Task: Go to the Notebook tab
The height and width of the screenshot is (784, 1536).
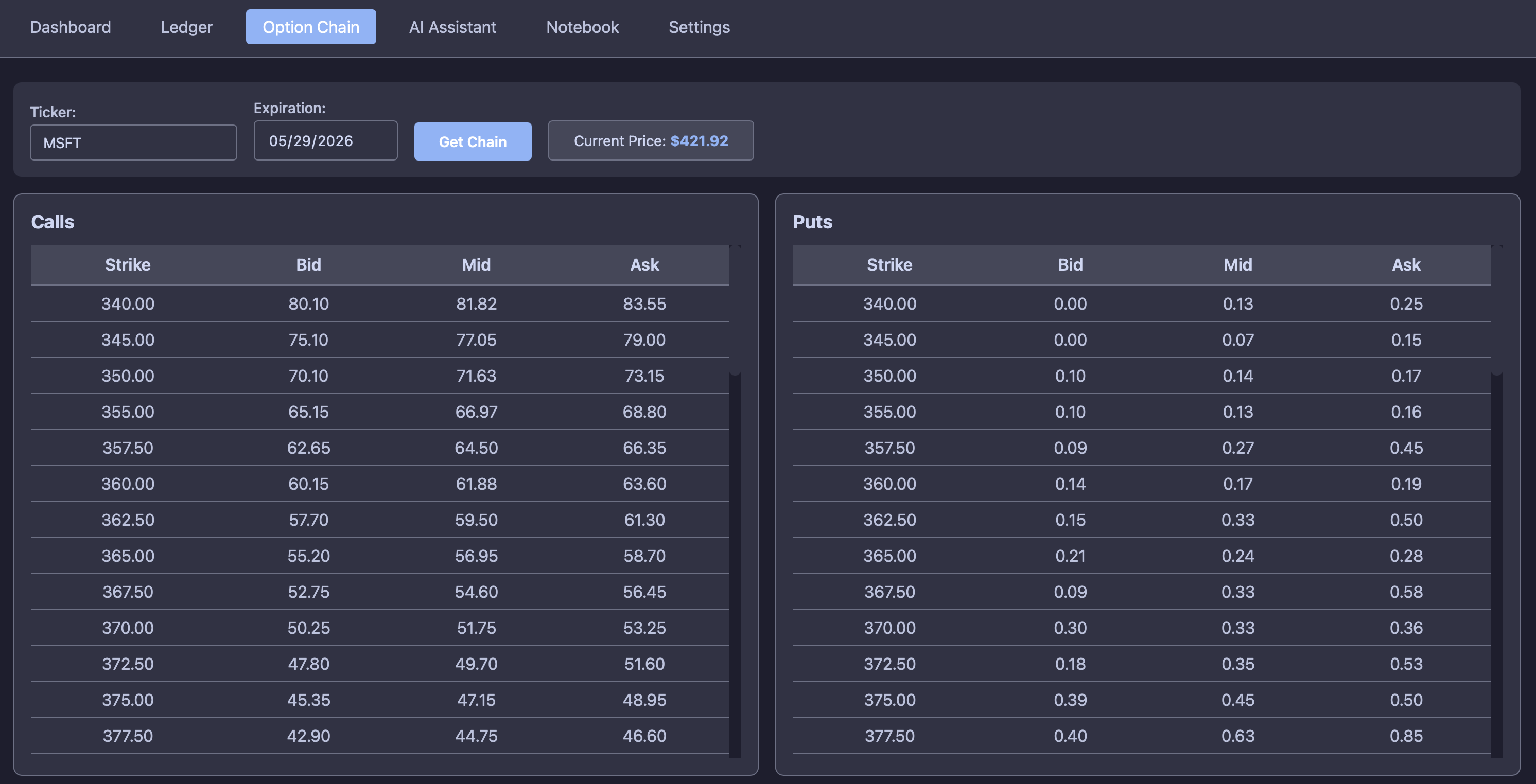Action: [583, 27]
